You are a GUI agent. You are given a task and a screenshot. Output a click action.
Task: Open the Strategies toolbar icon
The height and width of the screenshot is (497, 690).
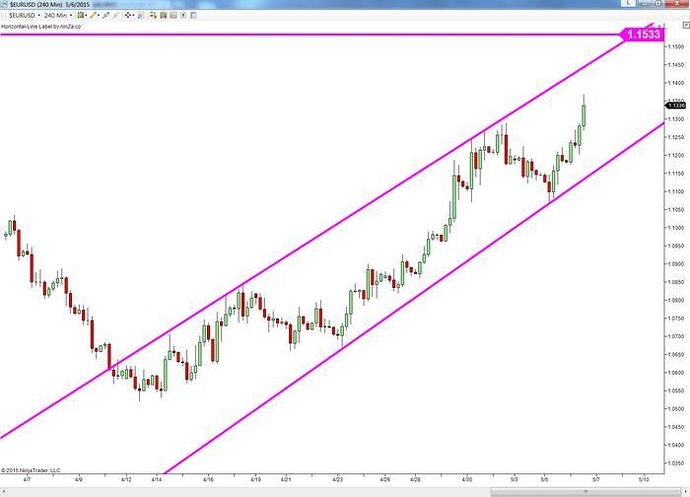coord(183,15)
